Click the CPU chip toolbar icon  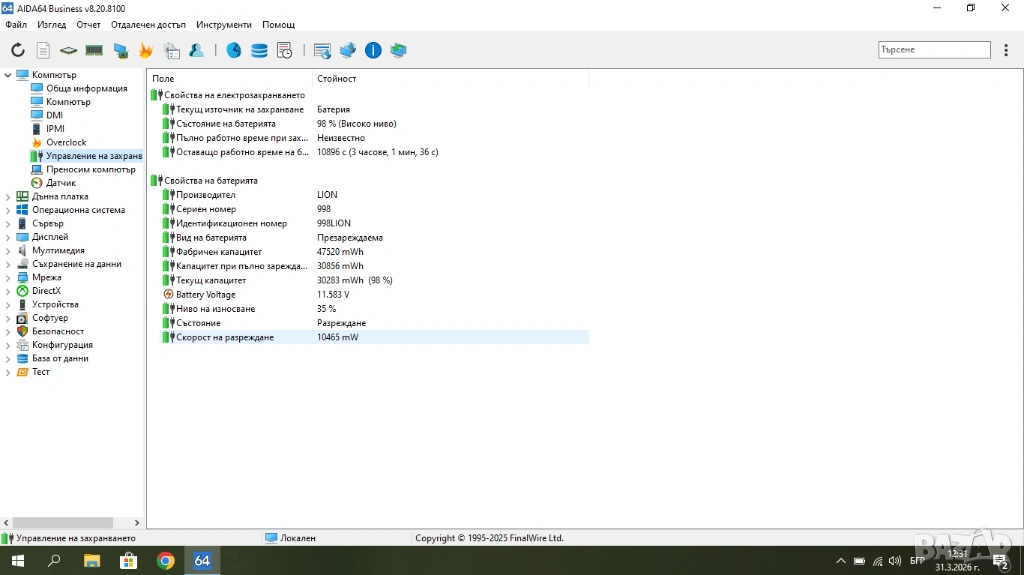click(x=68, y=50)
